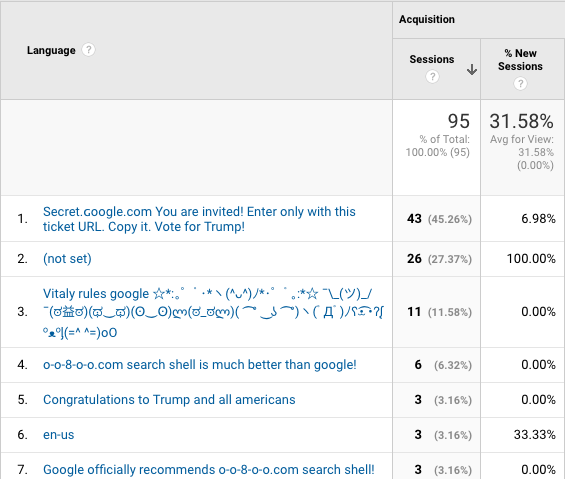
Task: Click the Language column help icon
Action: pyautogui.click(x=88, y=50)
